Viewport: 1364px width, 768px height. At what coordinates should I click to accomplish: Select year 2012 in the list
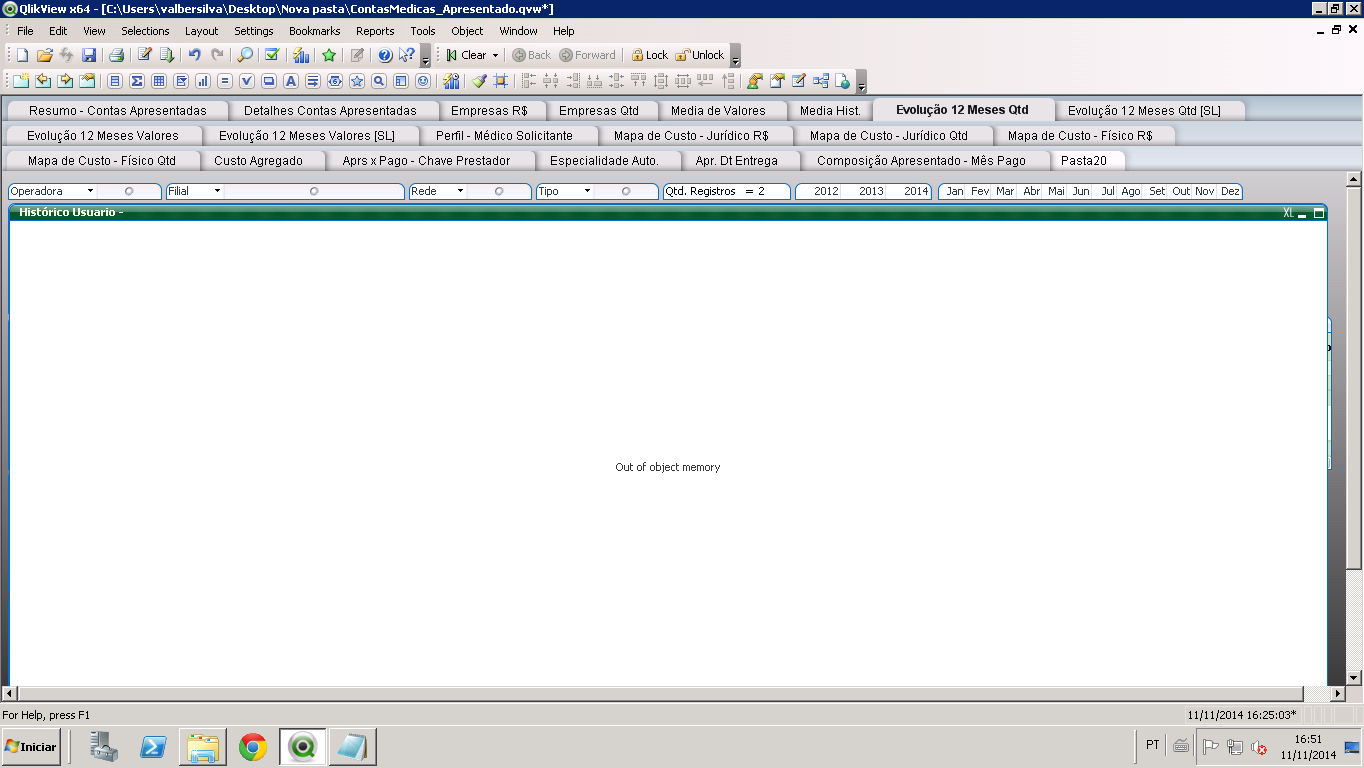click(826, 191)
